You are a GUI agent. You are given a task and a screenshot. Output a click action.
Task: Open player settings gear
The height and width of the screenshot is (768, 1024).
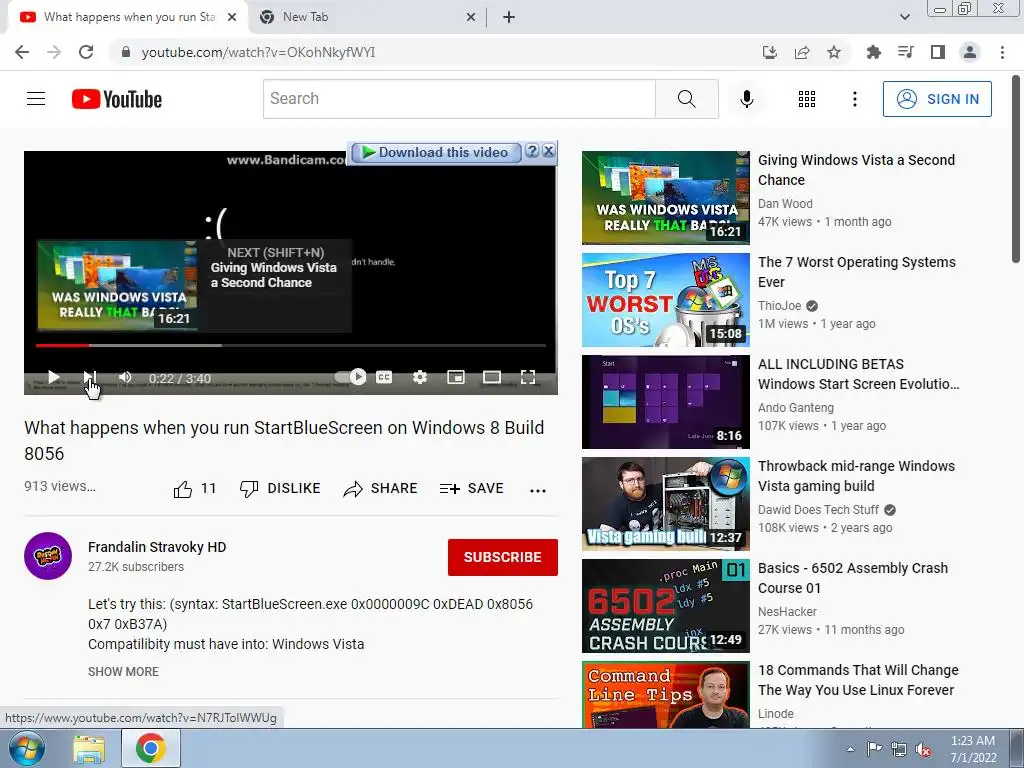coord(420,377)
